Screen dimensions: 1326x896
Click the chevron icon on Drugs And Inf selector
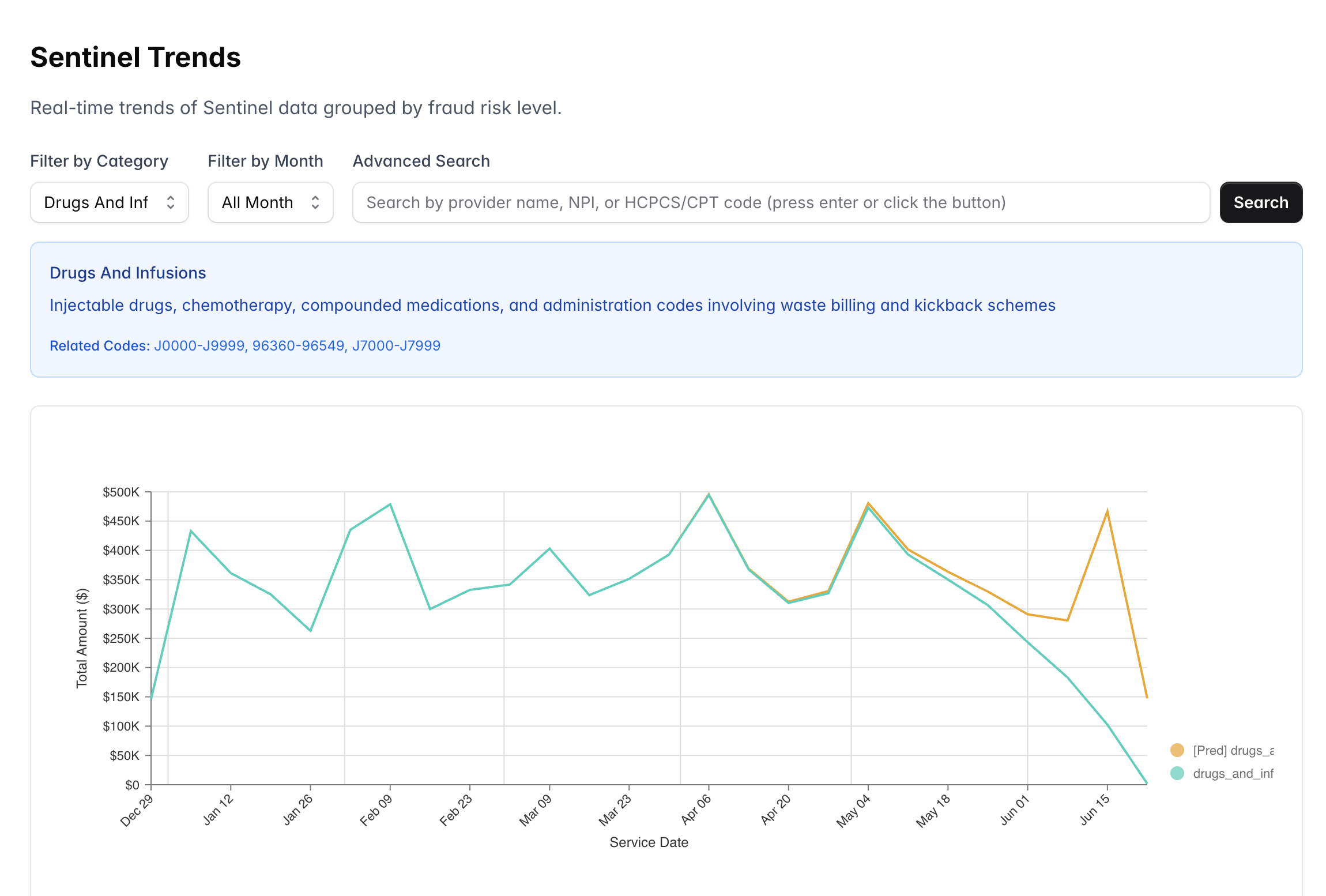[x=171, y=202]
